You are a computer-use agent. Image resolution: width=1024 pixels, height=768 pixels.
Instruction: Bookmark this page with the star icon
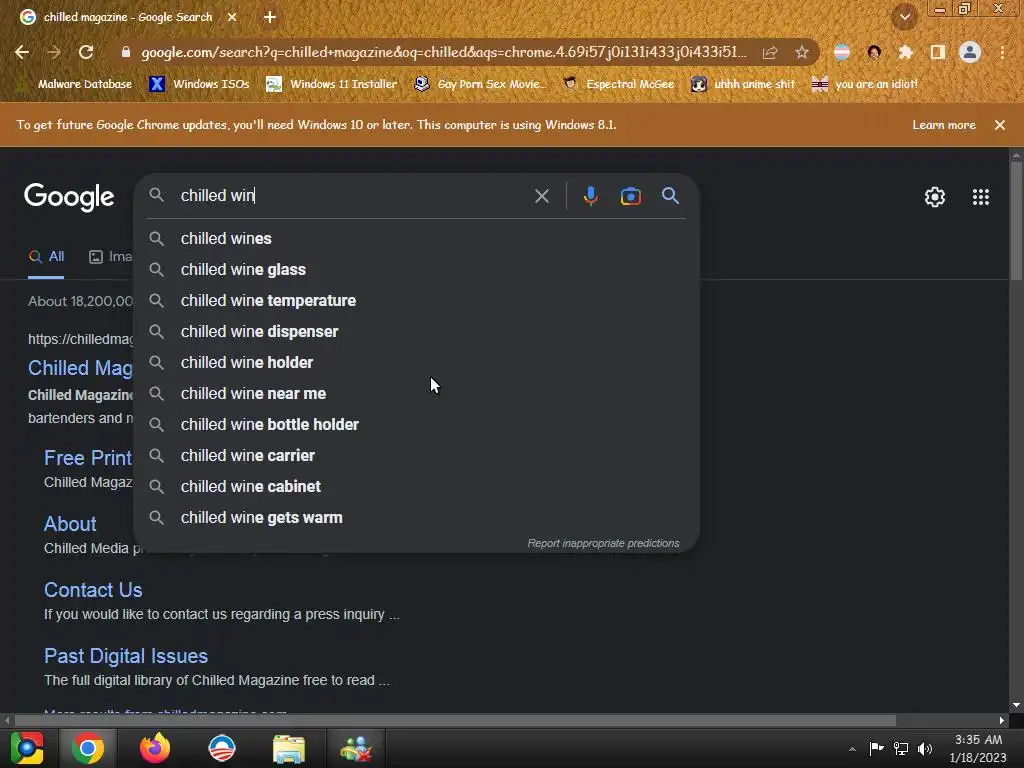click(x=802, y=52)
